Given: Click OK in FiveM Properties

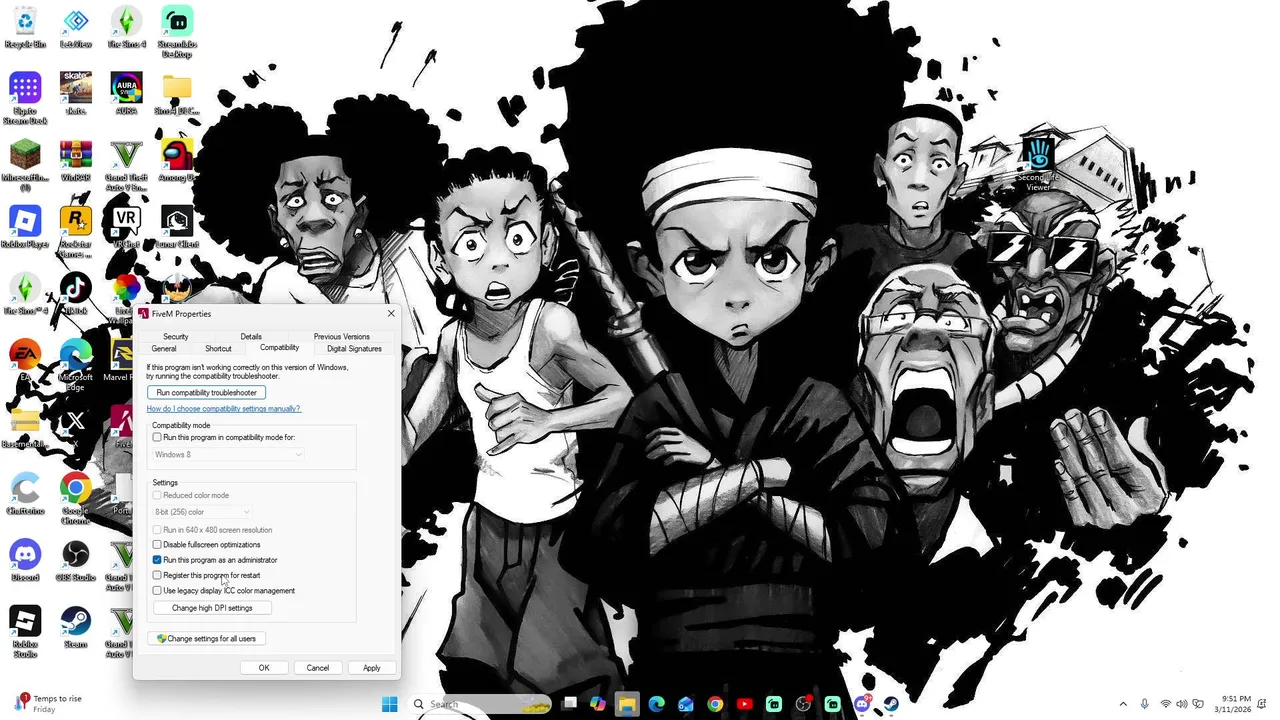Looking at the screenshot, I should tap(264, 668).
